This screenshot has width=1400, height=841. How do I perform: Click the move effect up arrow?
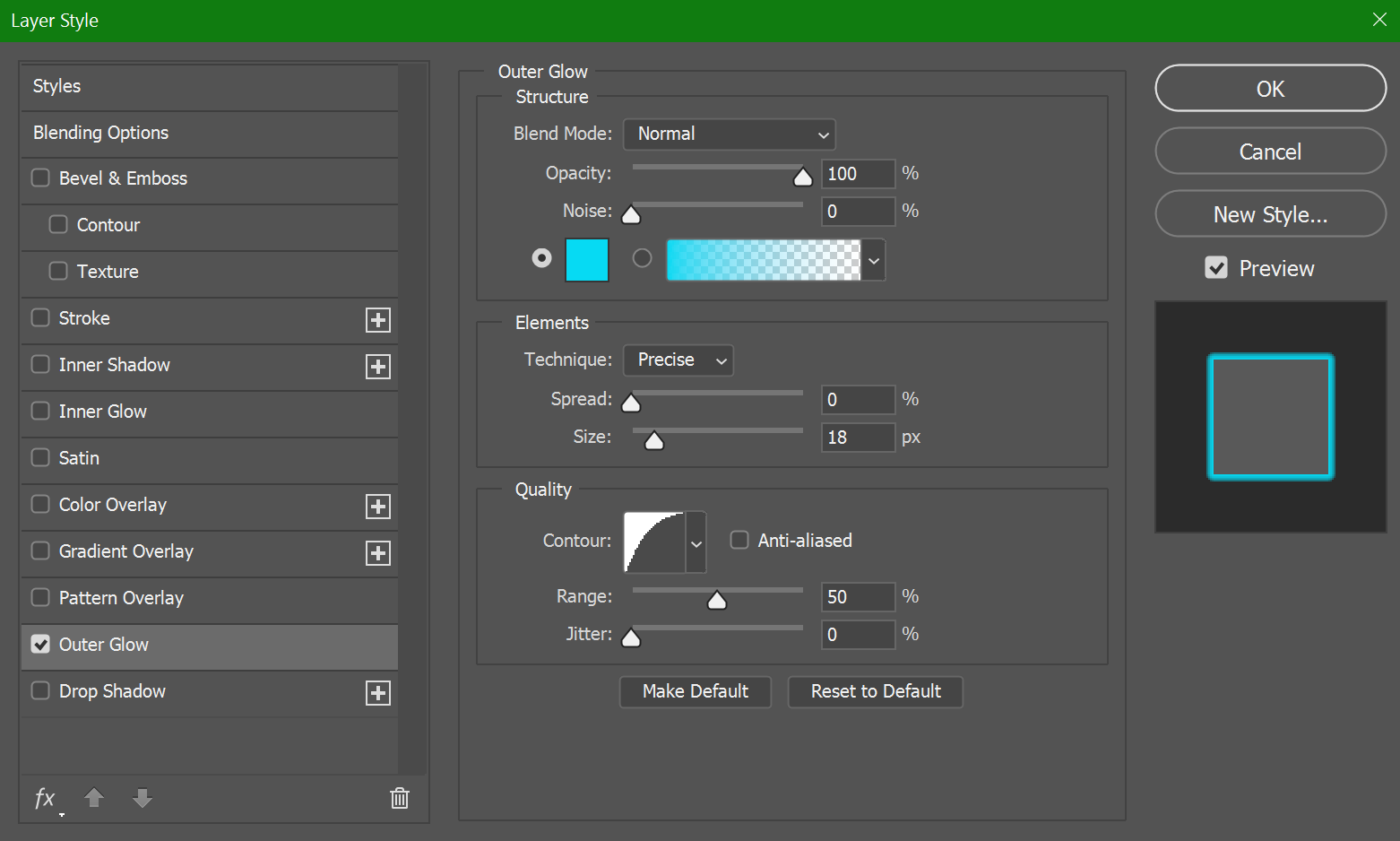[94, 797]
